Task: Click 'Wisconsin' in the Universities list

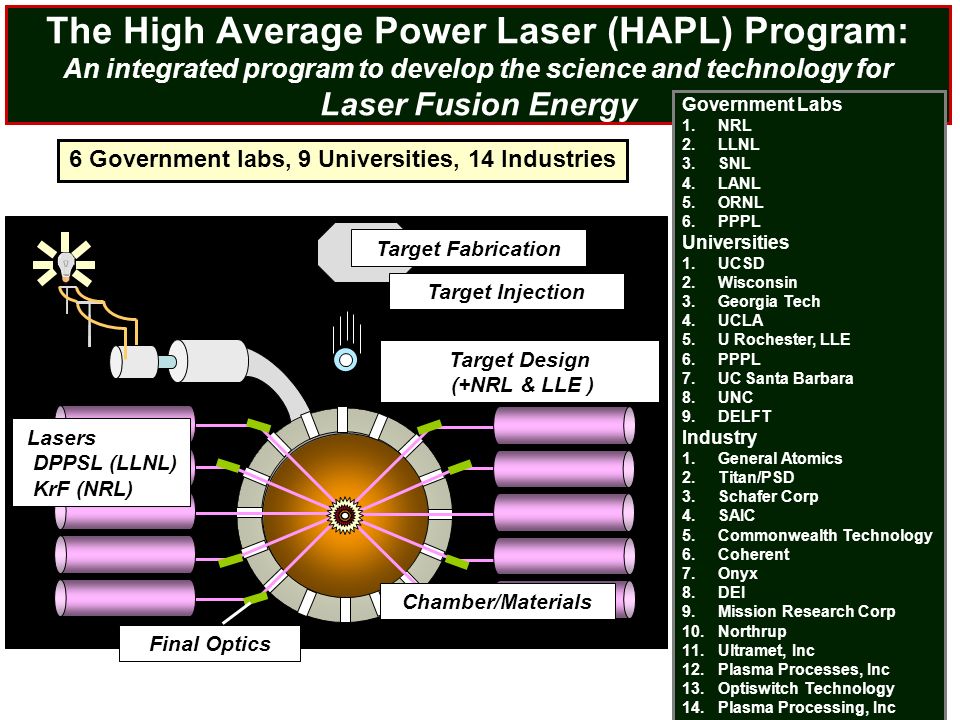Action: [x=757, y=282]
